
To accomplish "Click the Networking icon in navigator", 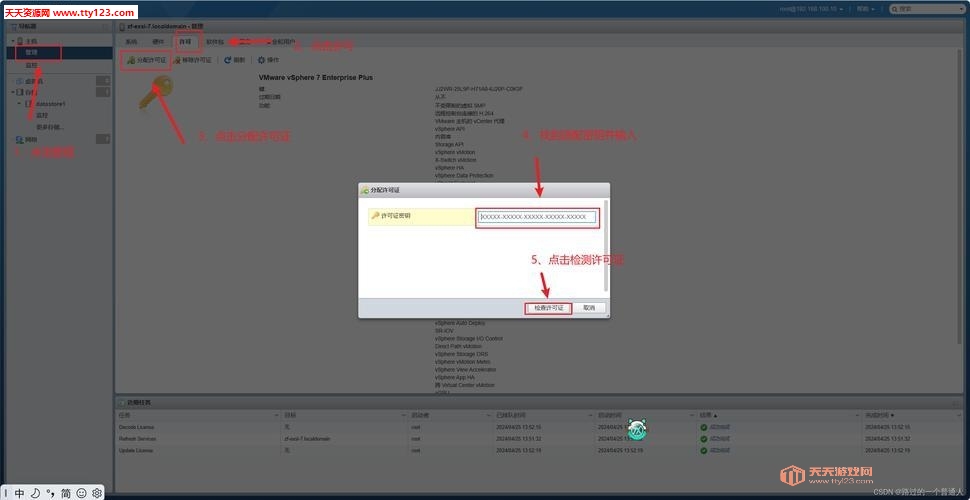I will pos(20,140).
